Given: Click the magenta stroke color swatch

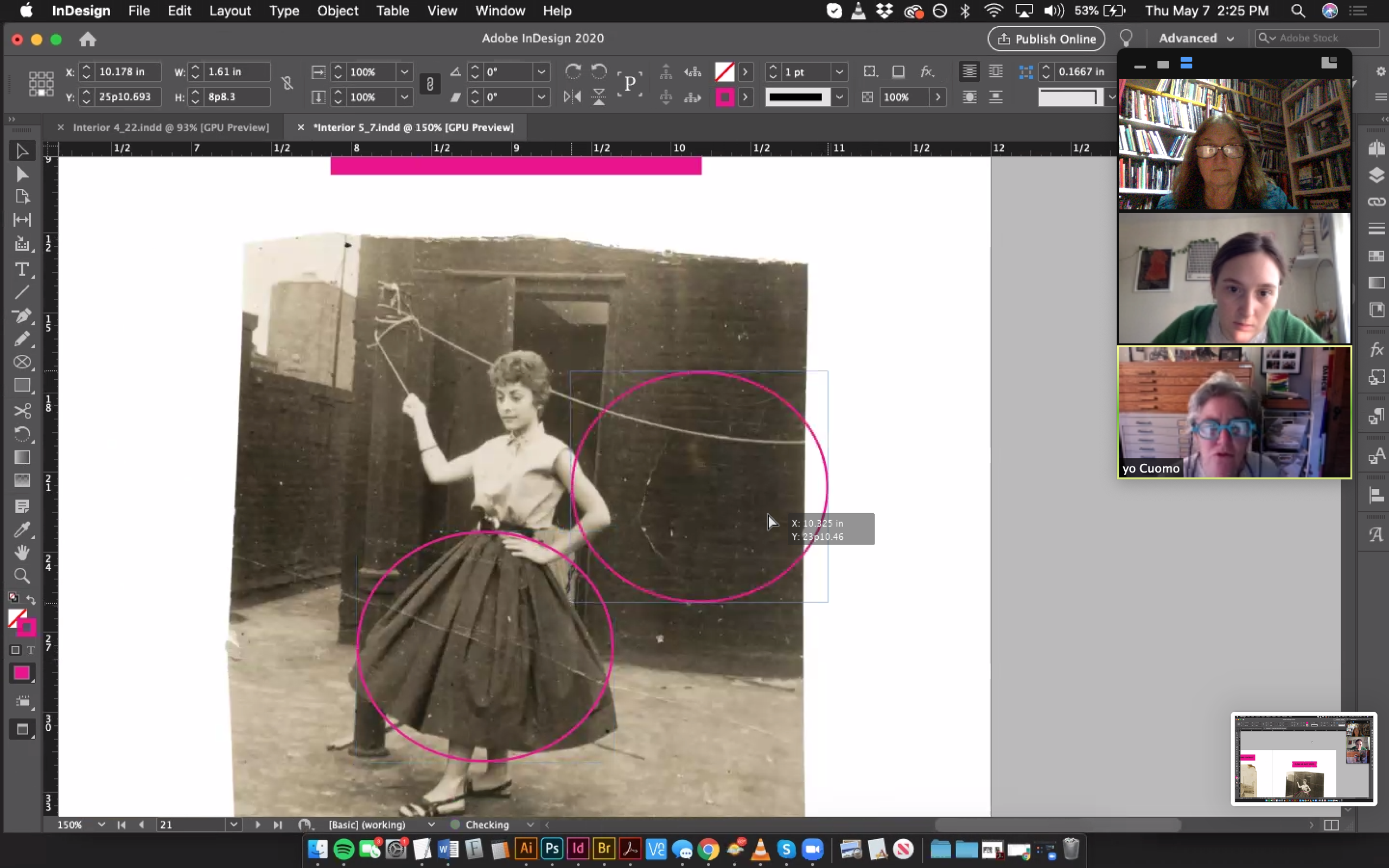Looking at the screenshot, I should pyautogui.click(x=724, y=97).
